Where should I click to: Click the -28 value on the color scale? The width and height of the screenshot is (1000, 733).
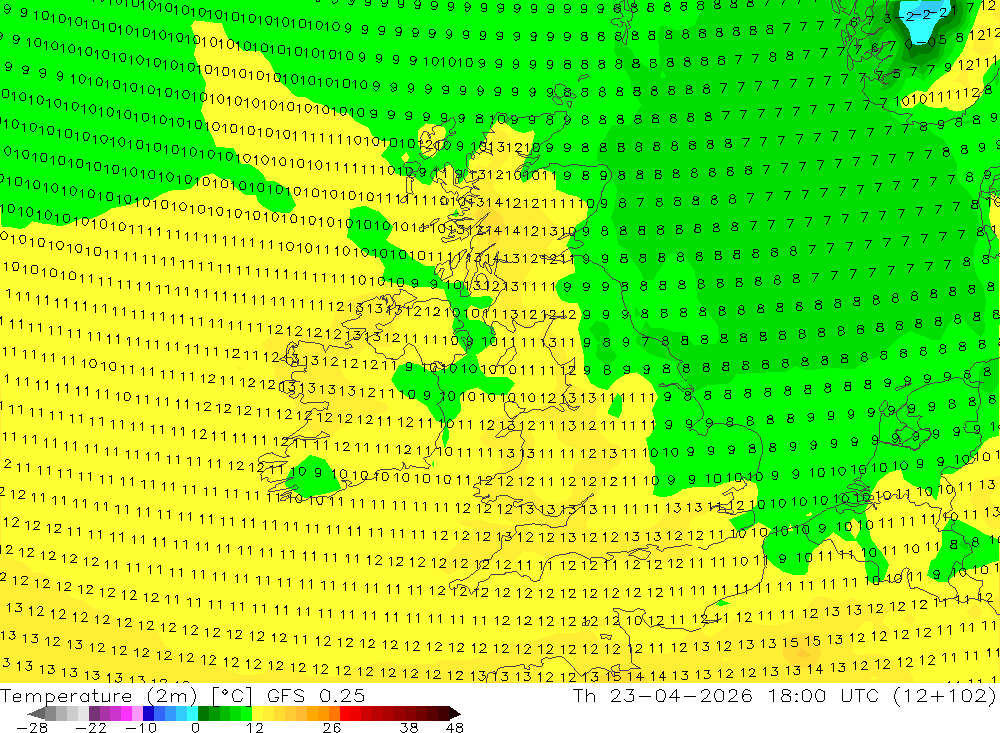[32, 727]
